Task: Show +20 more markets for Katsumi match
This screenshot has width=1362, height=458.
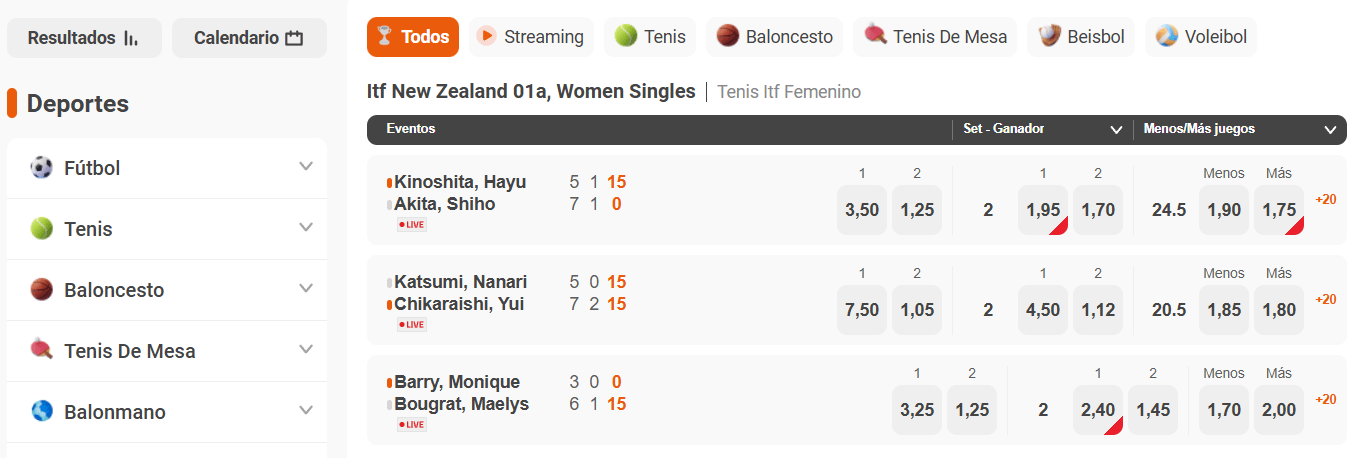Action: [x=1326, y=299]
